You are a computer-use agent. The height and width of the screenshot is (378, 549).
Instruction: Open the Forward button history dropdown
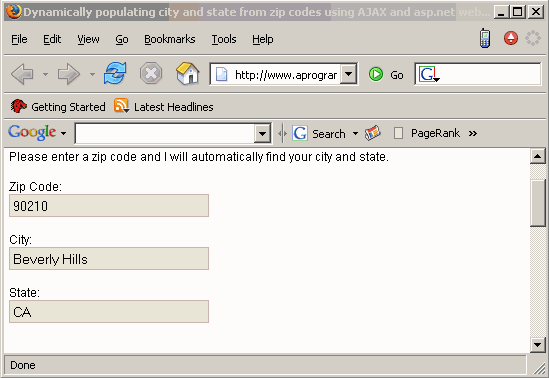pyautogui.click(x=92, y=74)
